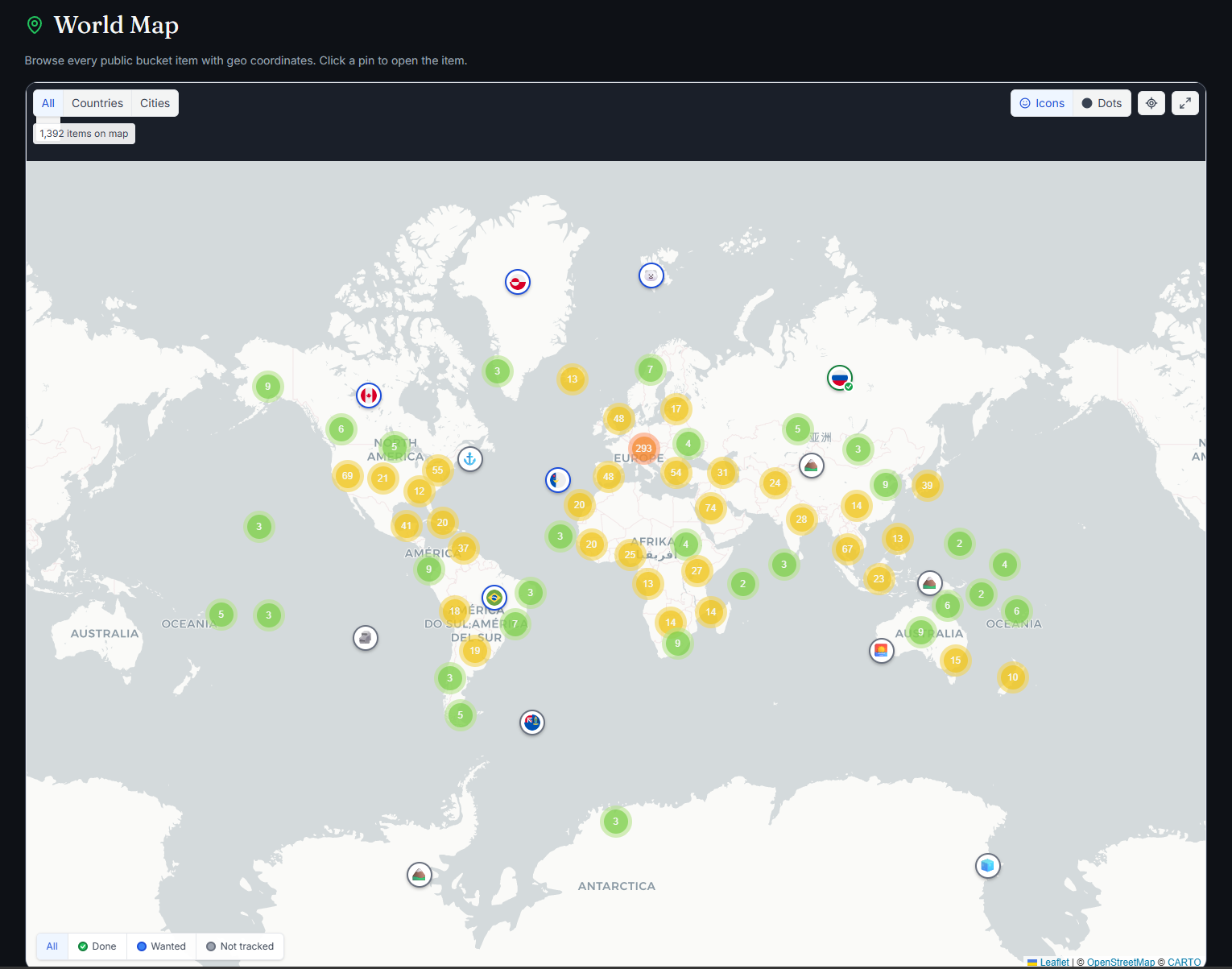
Task: Open the OpenStreetMap attribution link
Action: click(x=1121, y=963)
